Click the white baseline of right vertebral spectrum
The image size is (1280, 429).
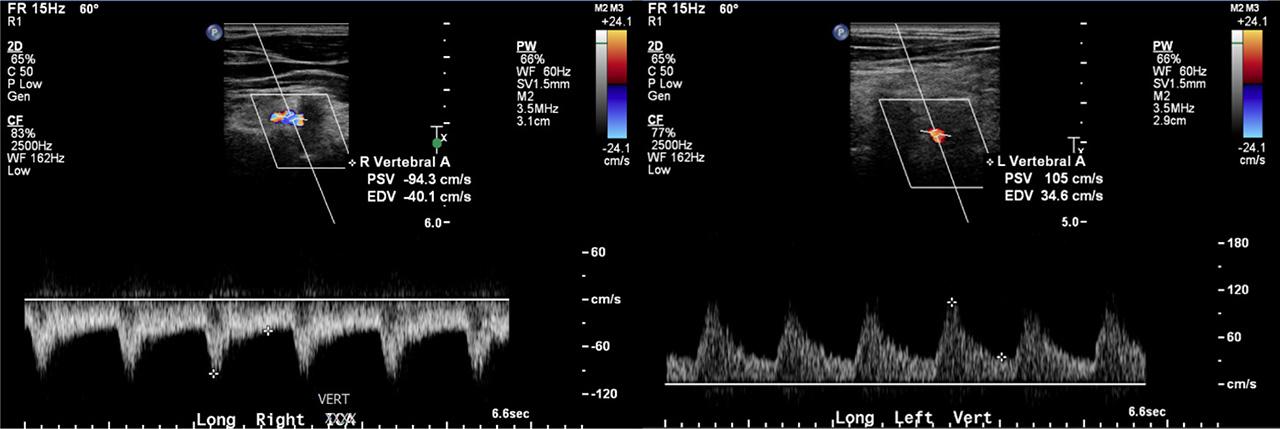click(267, 299)
